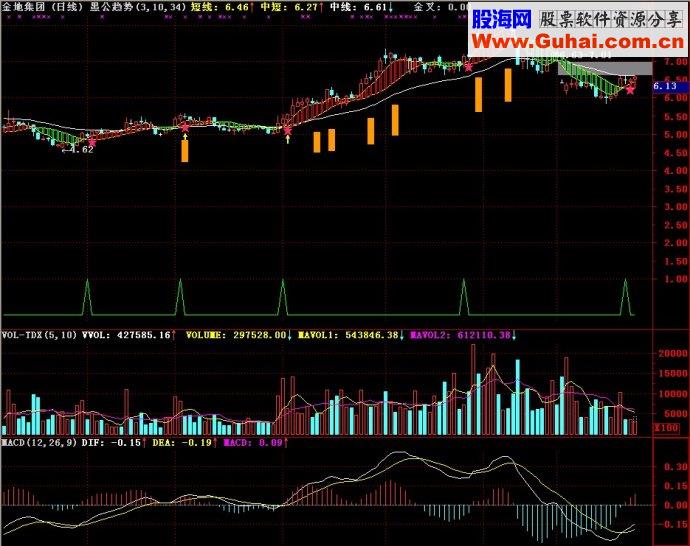Viewport: 690px width, 546px height.
Task: Click the VOLUME: 297528.00 readout
Action: click(239, 335)
